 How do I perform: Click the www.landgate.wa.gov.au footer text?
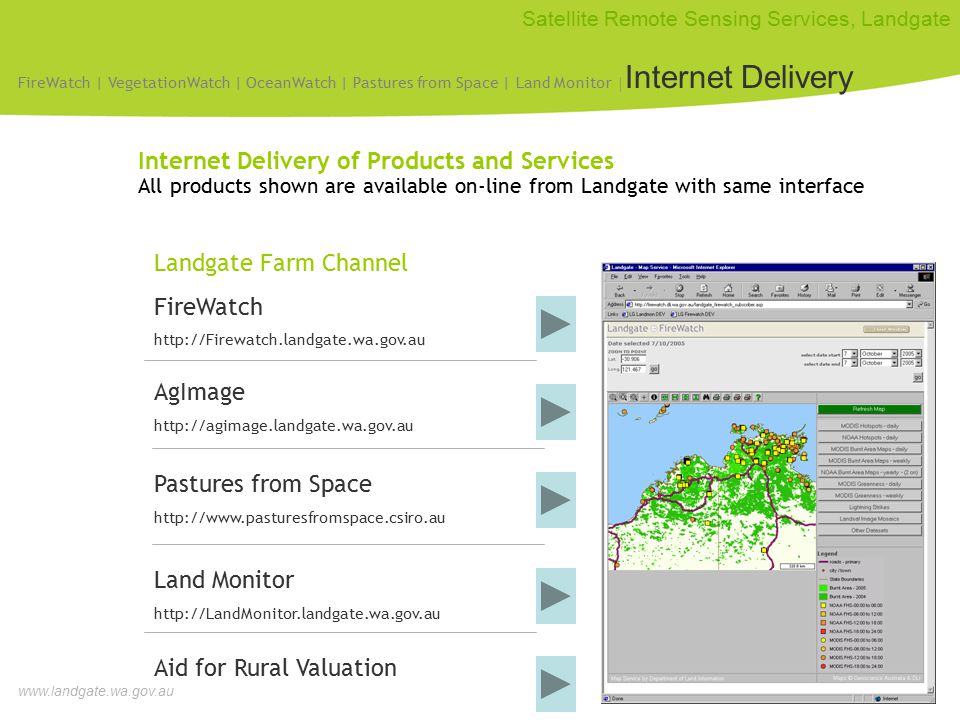(x=96, y=691)
